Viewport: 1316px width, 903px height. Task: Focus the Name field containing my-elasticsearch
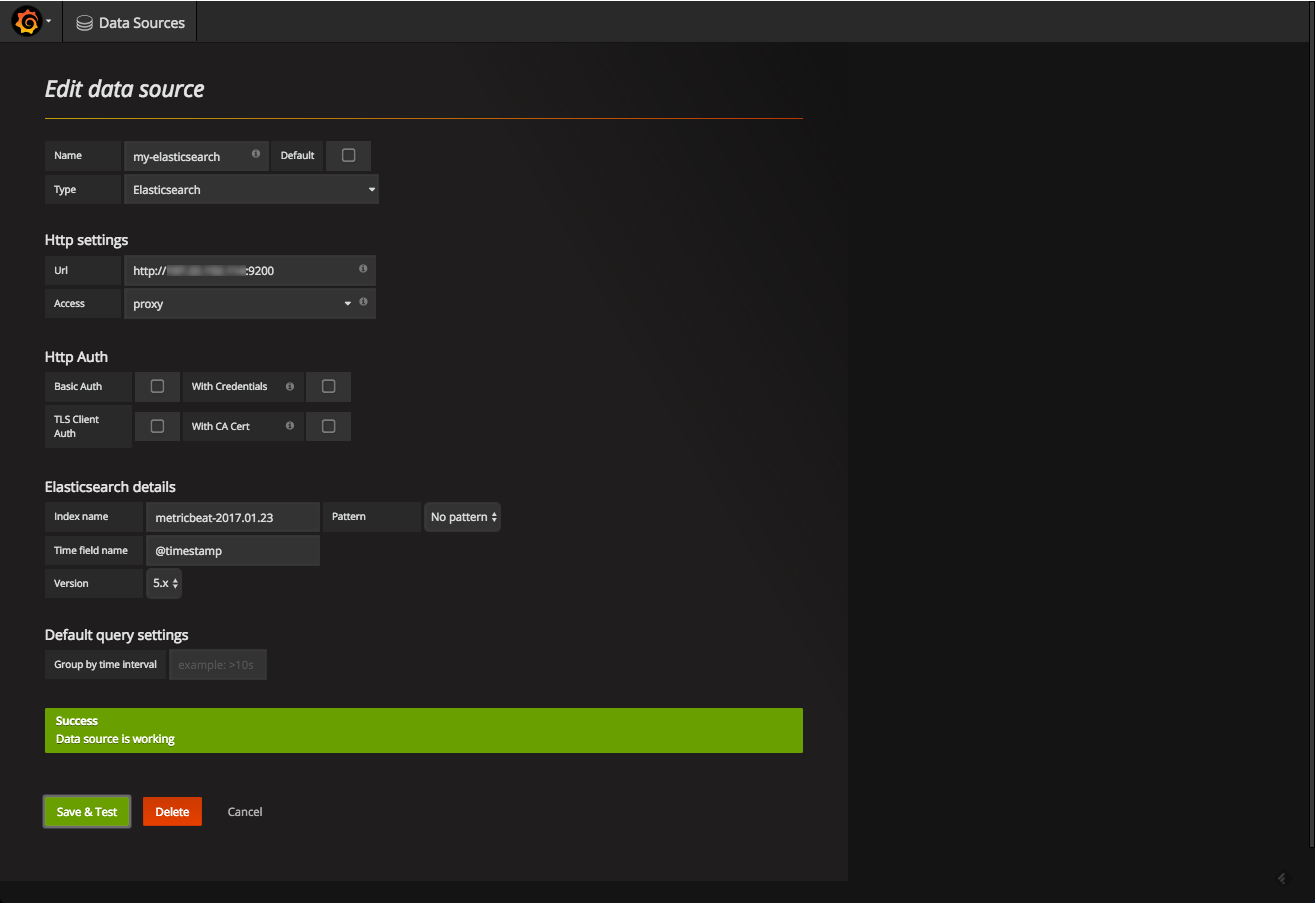196,156
